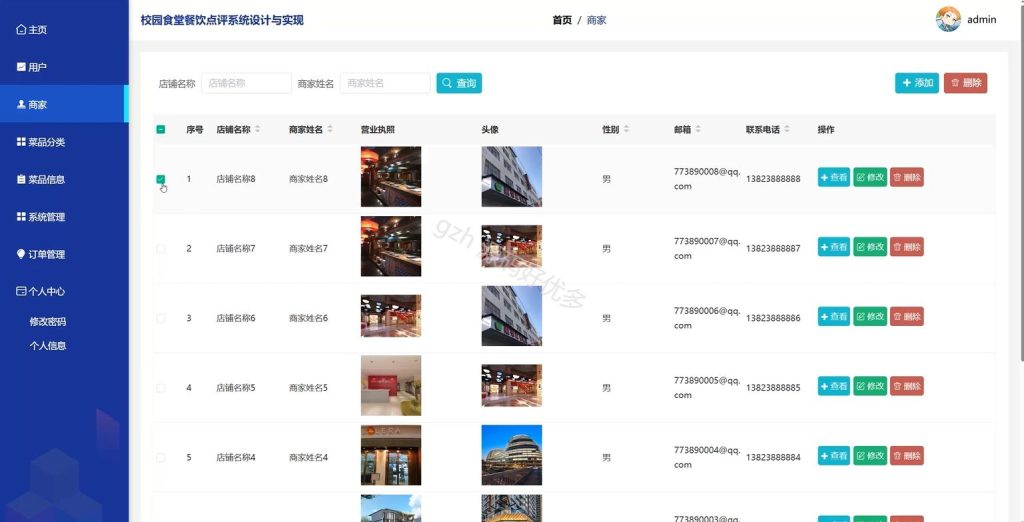Click 查看 for 店铺名称4 row
This screenshot has height=522, width=1024.
tap(834, 456)
